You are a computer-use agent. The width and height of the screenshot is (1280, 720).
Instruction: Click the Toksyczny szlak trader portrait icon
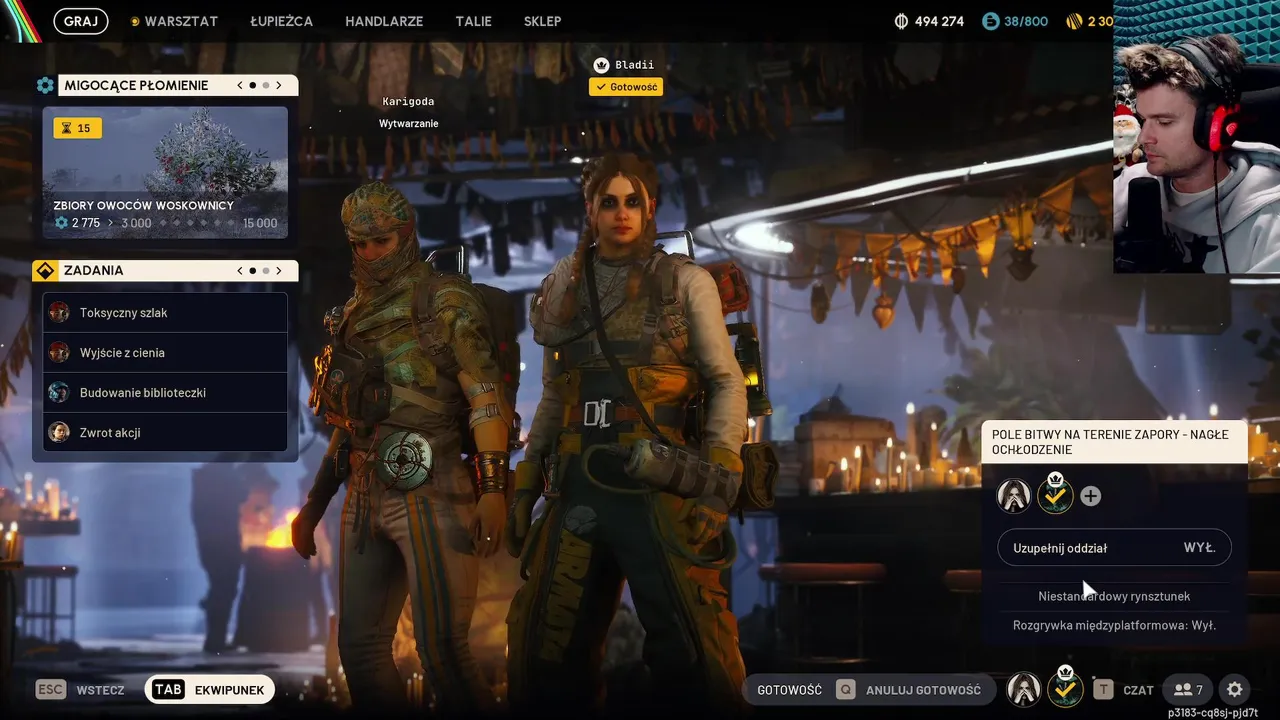59,313
